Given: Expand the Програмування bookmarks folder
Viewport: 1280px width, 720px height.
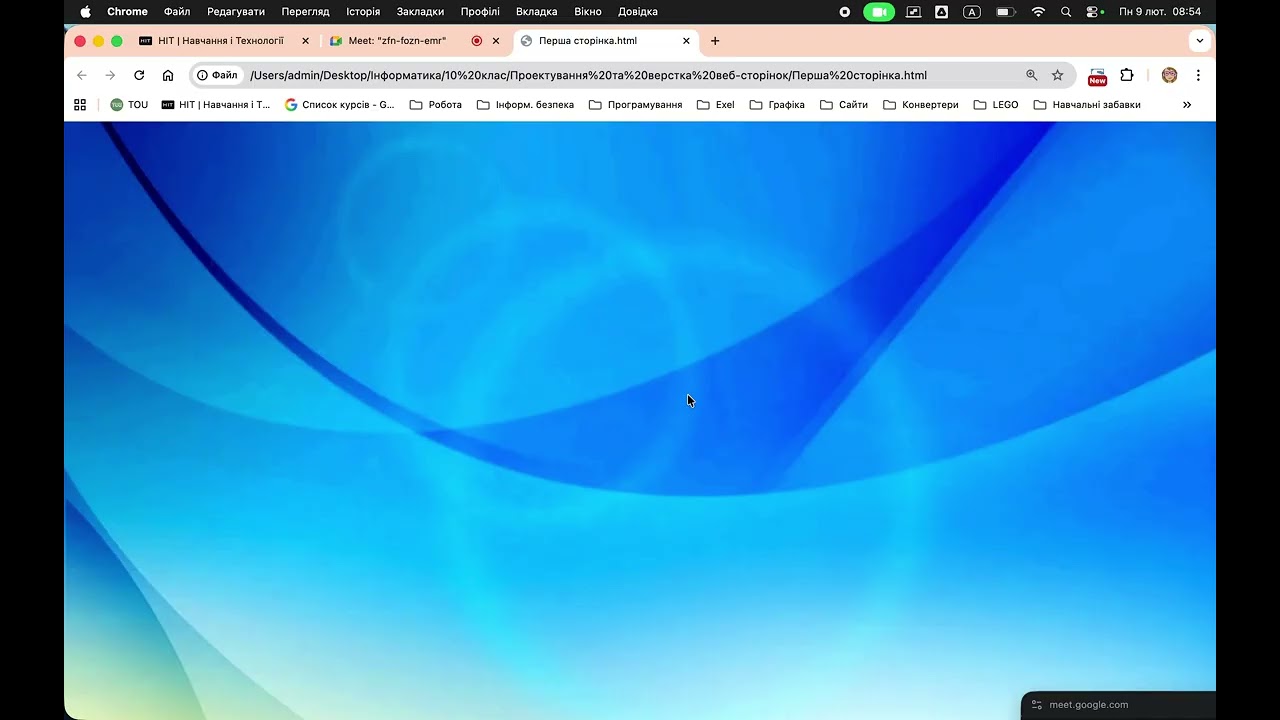Looking at the screenshot, I should [x=635, y=104].
